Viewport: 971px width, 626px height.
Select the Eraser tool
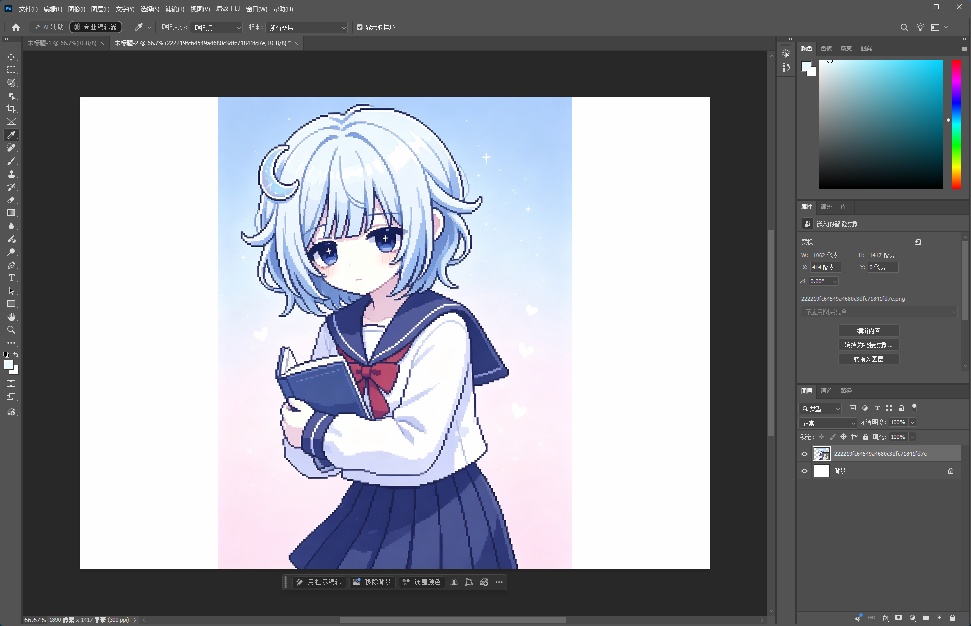tap(11, 200)
